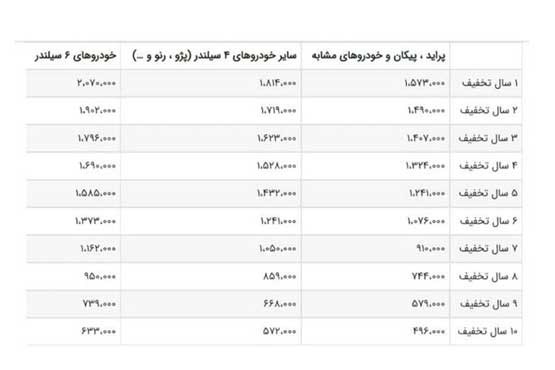555x370 pixels.
Task: Select the cell showing ۱.۸۱۴.۰۰۰
Action: [x=278, y=83]
